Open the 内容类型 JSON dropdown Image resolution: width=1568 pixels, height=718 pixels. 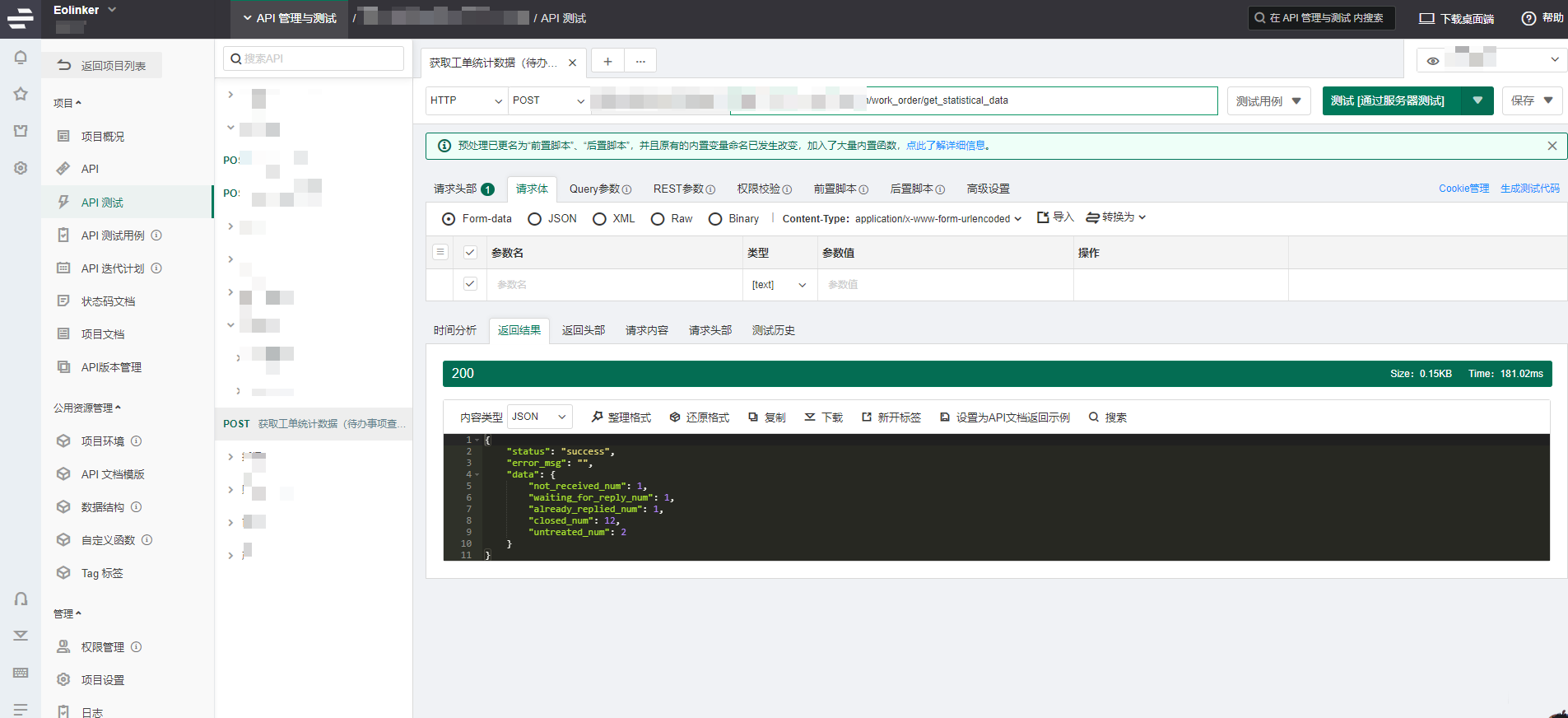pos(539,417)
